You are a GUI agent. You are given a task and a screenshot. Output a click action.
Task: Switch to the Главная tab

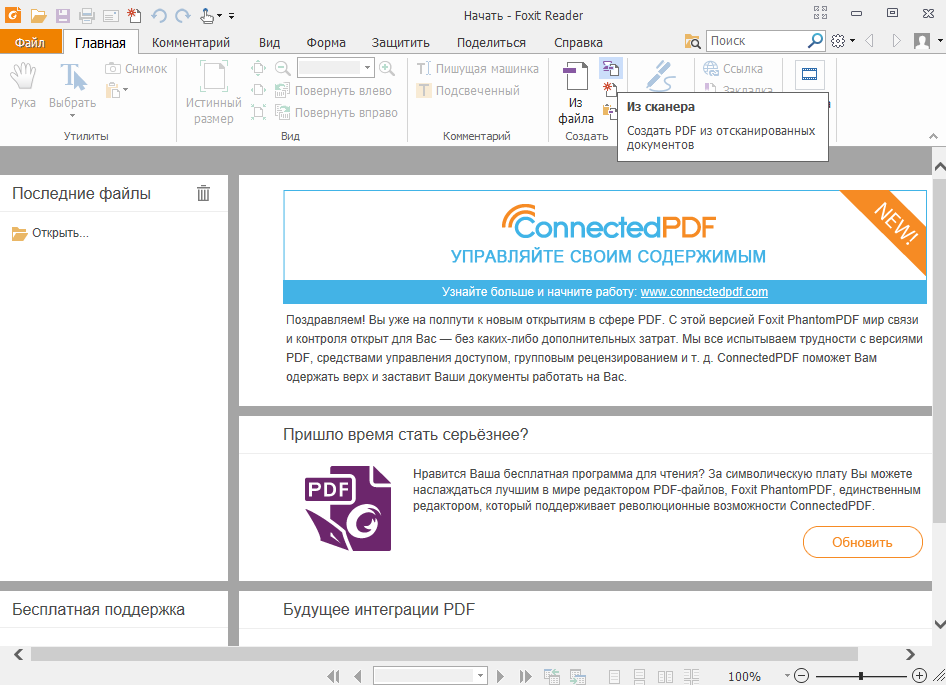click(100, 43)
